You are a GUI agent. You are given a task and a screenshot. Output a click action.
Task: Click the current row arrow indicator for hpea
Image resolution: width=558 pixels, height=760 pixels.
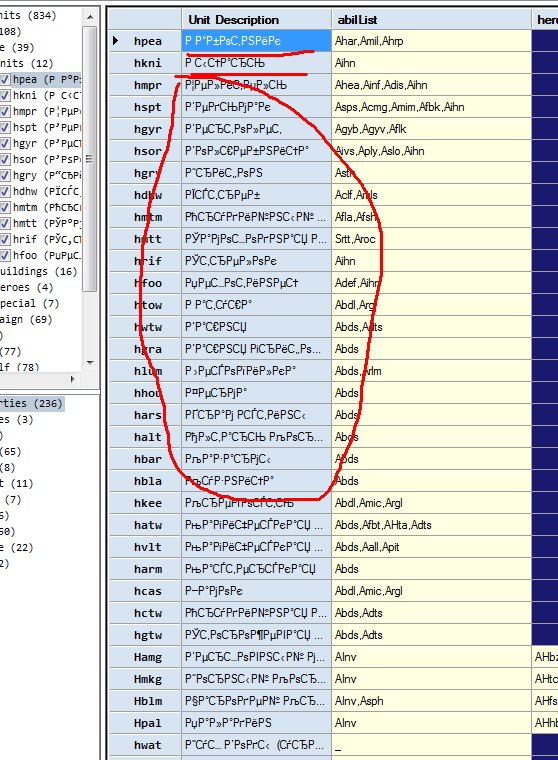[x=115, y=41]
